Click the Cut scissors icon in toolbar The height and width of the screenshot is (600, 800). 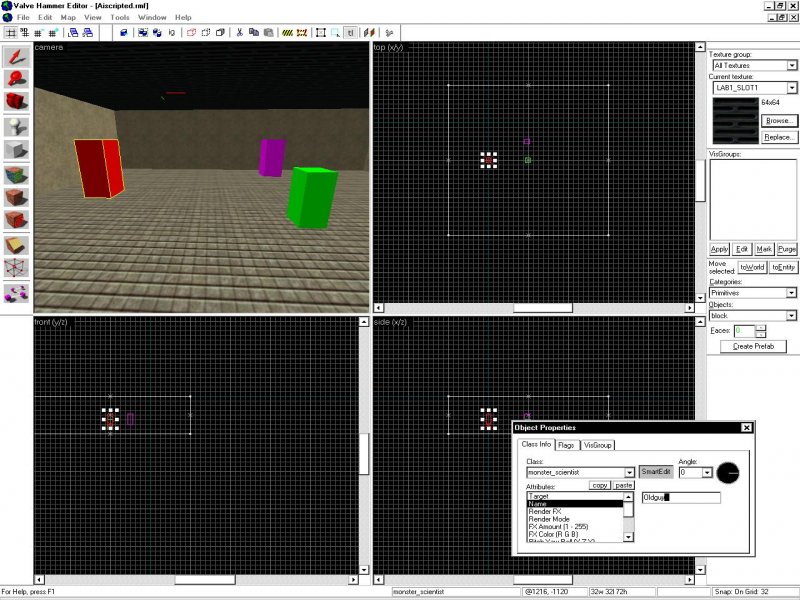coord(239,32)
